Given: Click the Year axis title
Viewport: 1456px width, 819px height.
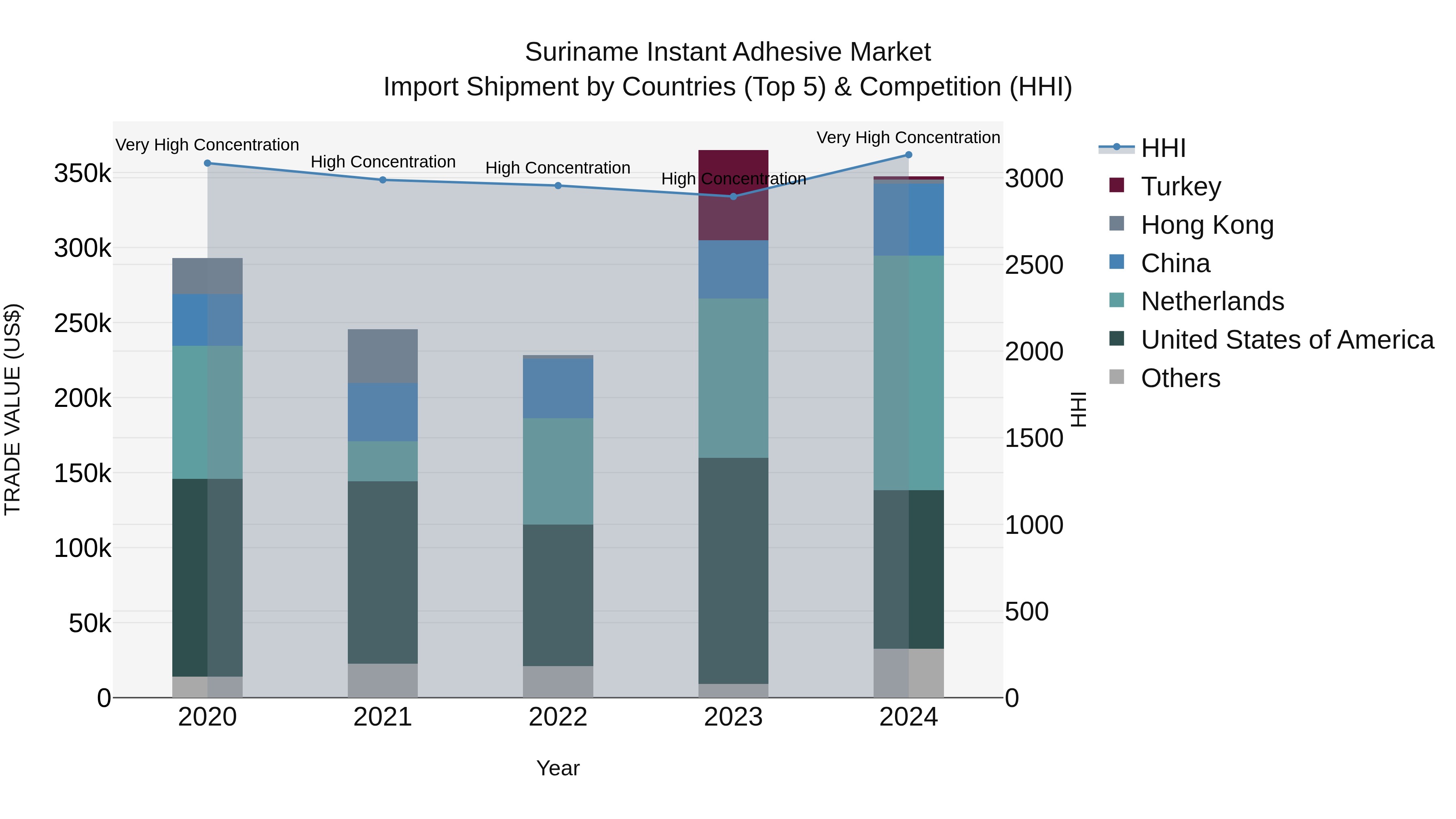Looking at the screenshot, I should click(558, 768).
